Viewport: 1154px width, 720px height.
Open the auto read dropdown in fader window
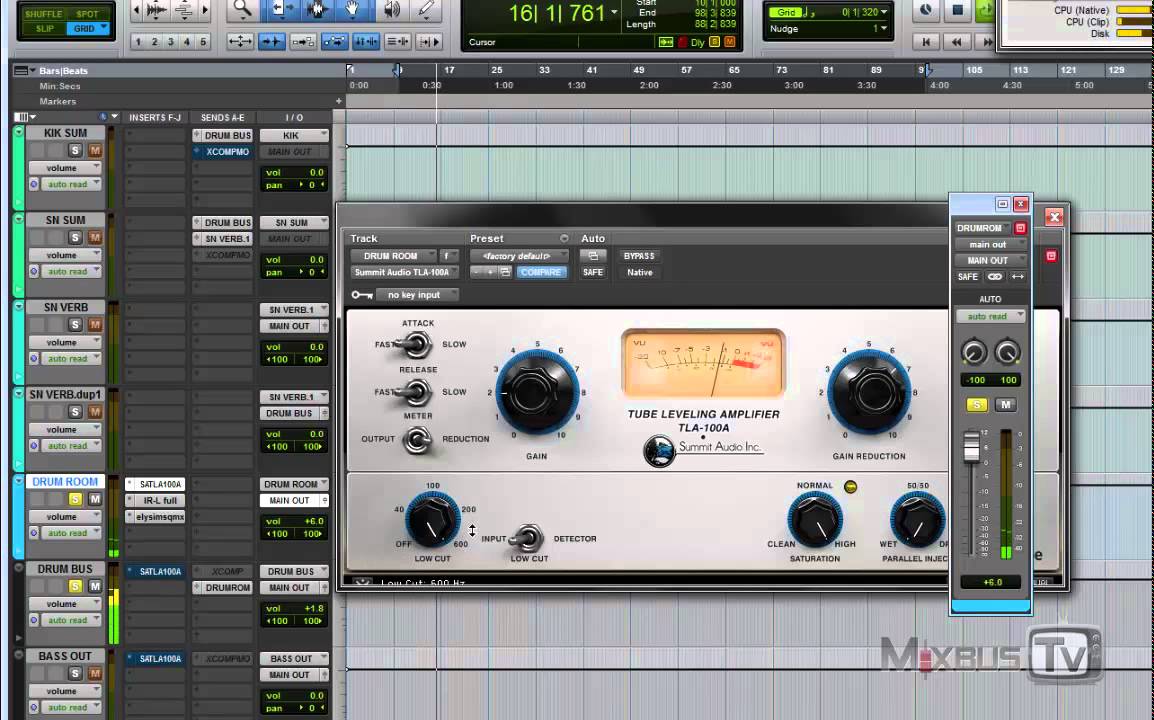pyautogui.click(x=991, y=316)
